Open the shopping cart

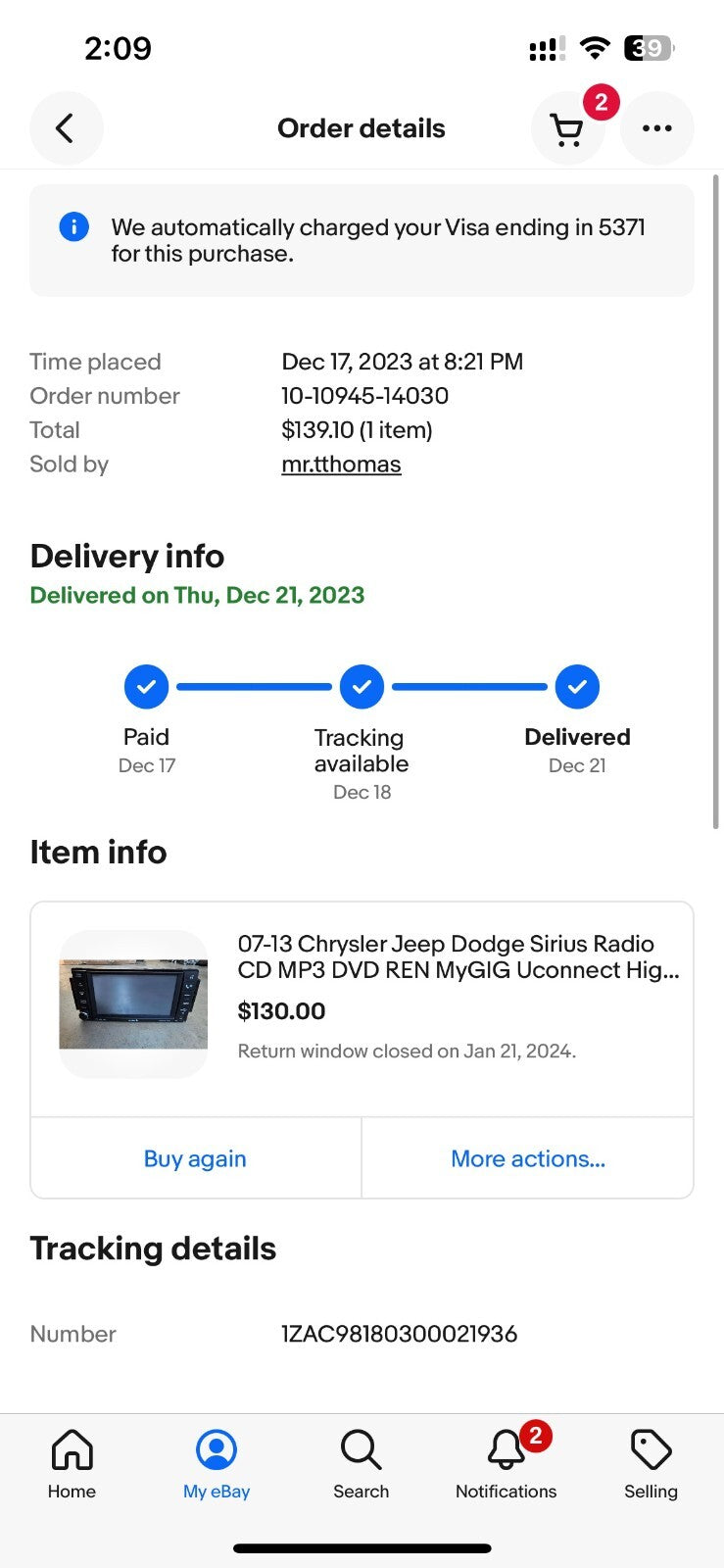coord(566,129)
